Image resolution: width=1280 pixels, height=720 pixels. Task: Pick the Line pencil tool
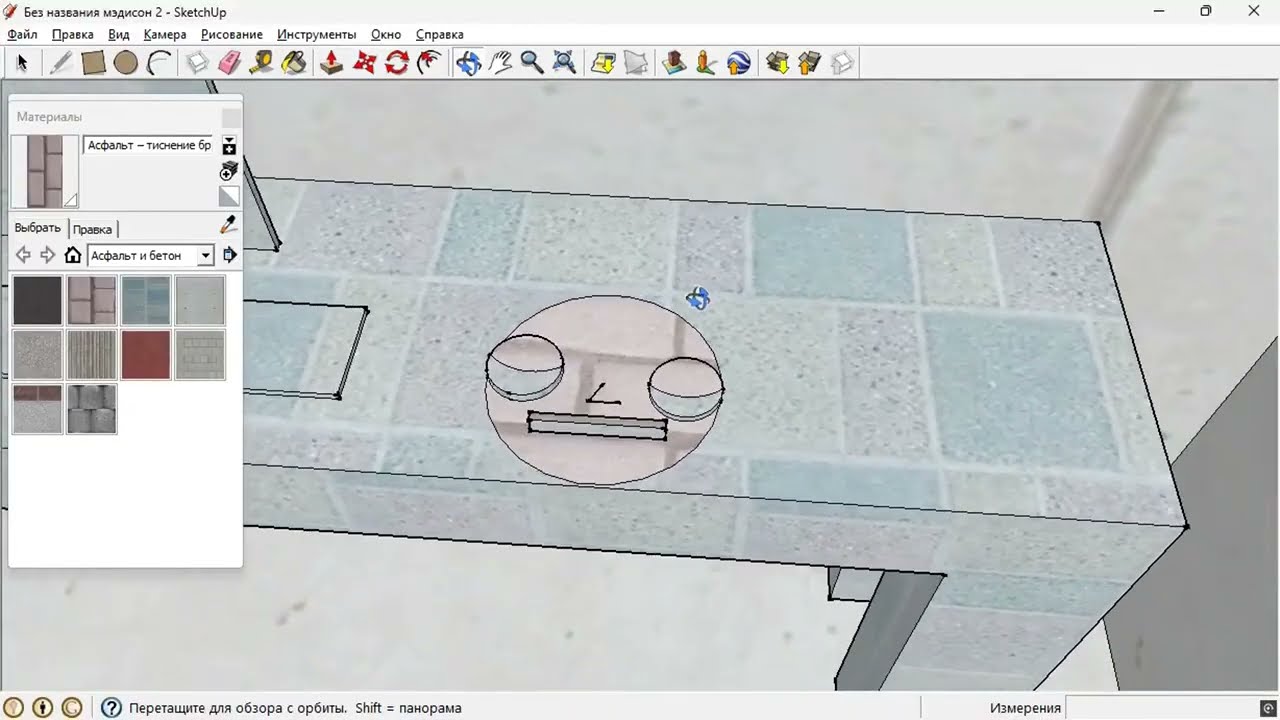pos(61,63)
